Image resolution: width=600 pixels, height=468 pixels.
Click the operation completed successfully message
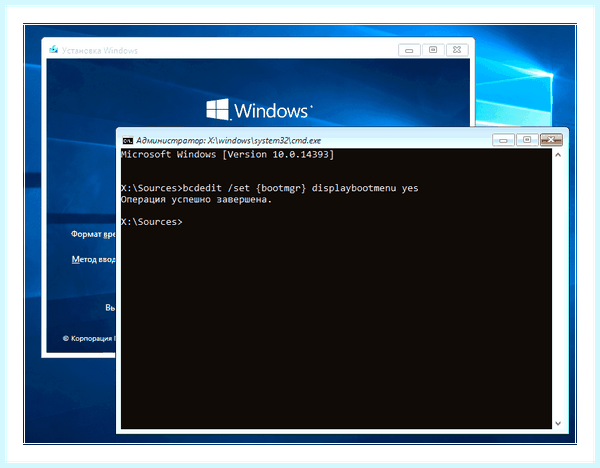point(196,200)
